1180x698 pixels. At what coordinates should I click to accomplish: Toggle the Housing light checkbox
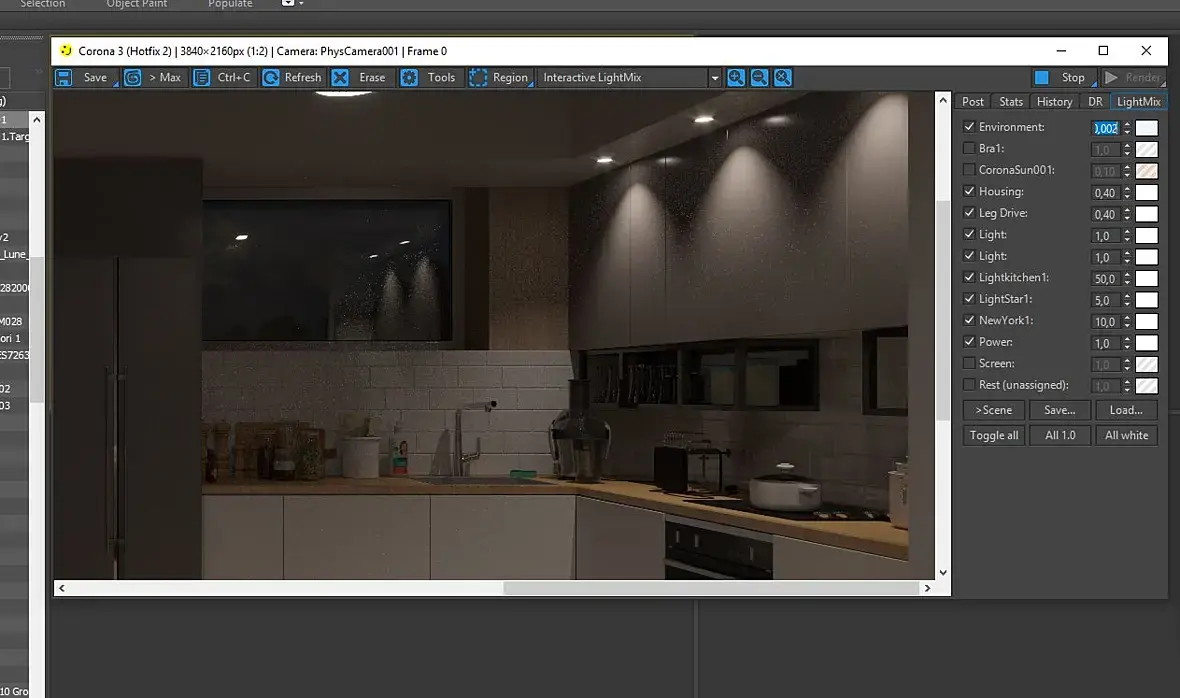coord(969,191)
